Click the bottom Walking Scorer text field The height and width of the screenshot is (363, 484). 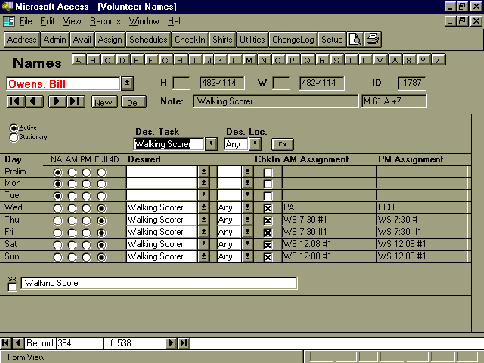point(159,283)
